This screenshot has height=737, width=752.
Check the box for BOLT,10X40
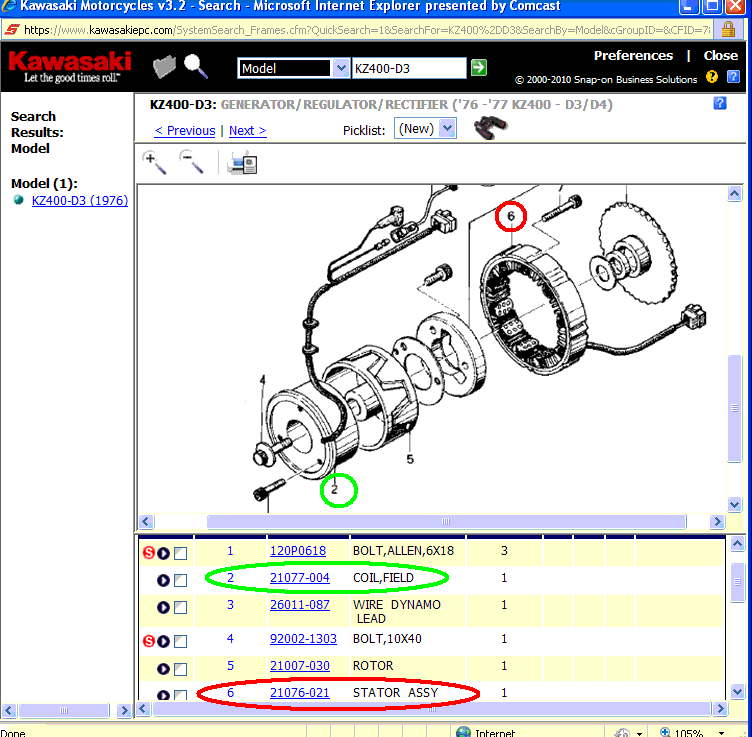[180, 642]
